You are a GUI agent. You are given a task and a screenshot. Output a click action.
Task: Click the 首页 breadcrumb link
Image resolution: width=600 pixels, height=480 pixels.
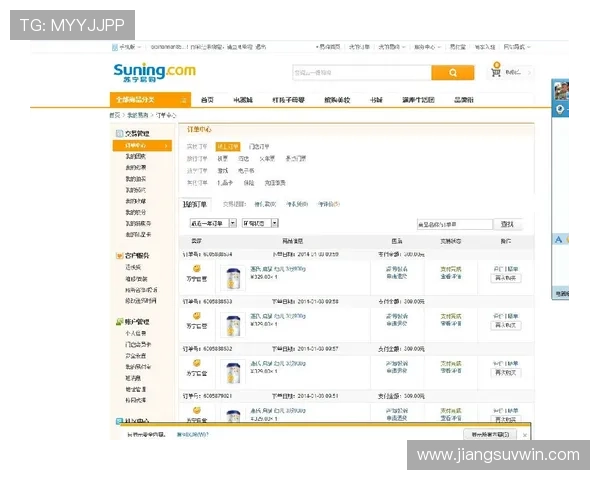[115, 115]
